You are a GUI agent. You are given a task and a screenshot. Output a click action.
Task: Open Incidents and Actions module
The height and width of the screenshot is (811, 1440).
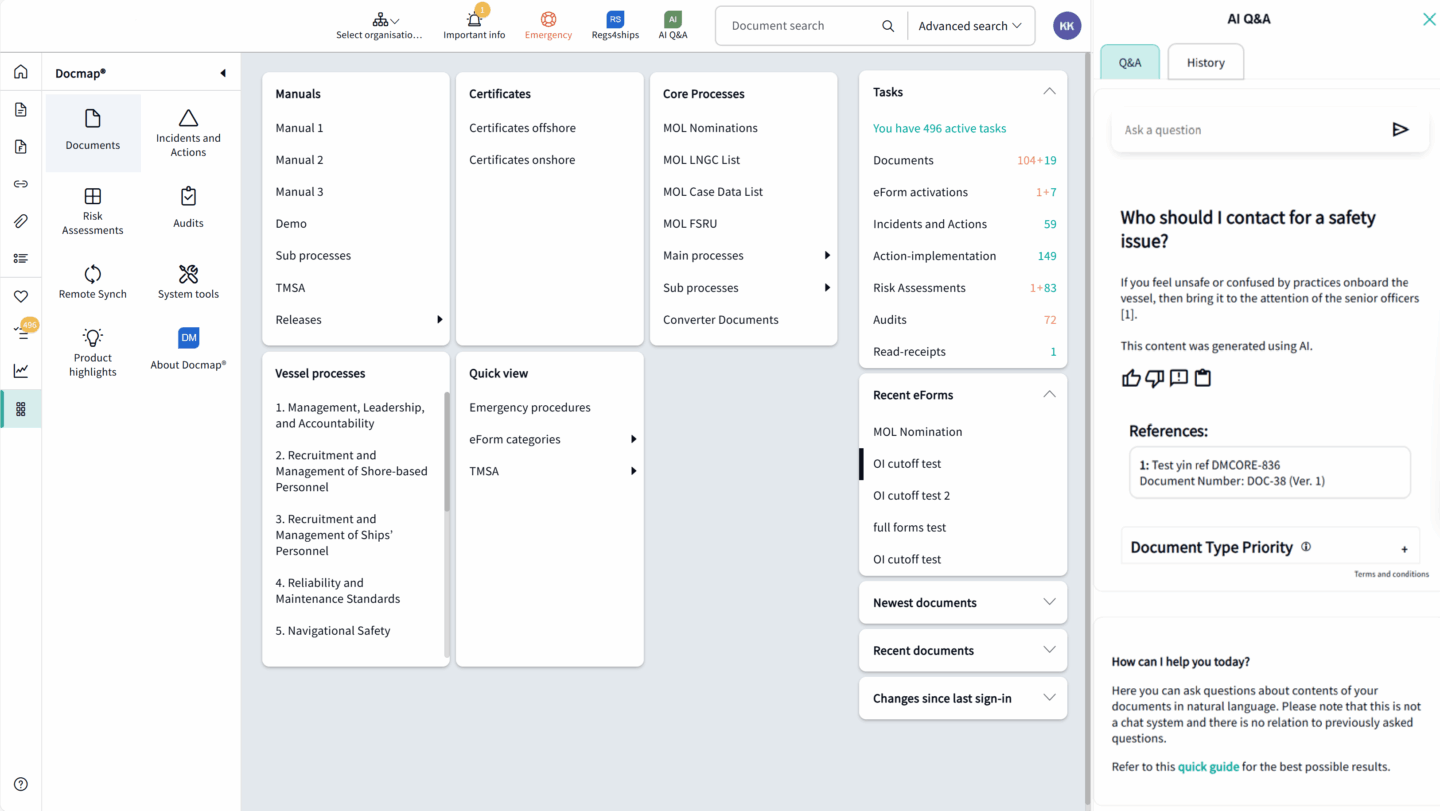click(188, 133)
